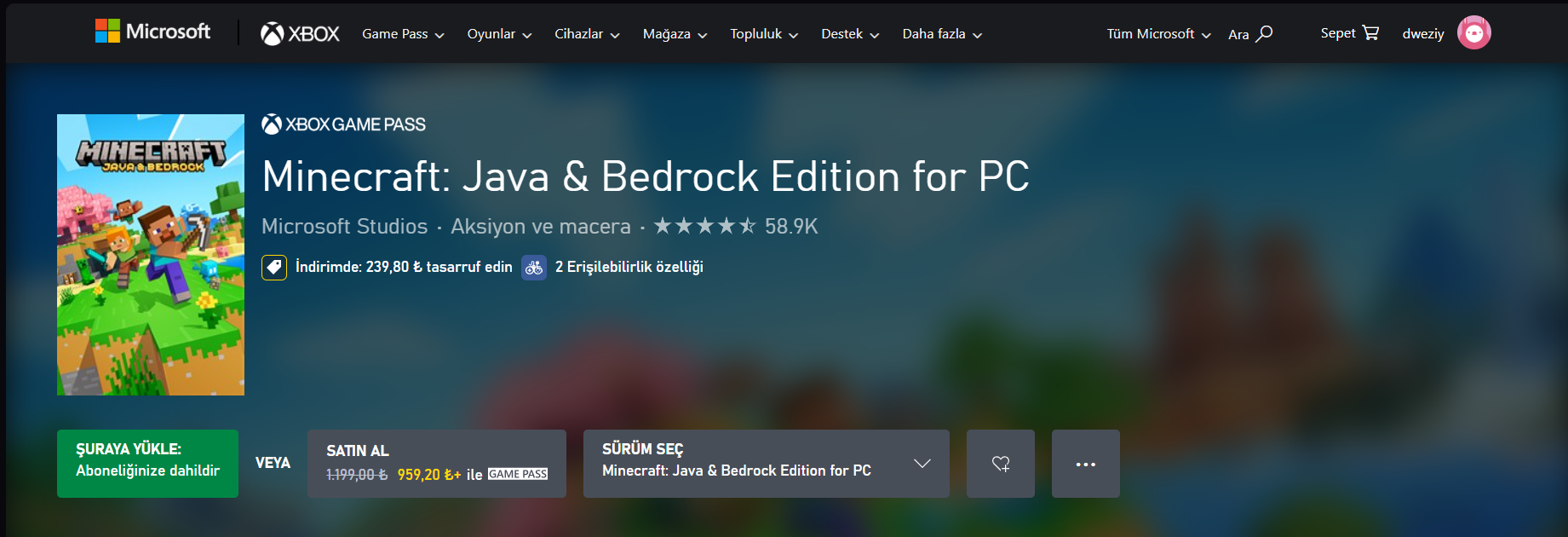Click the original price 1.199,00 ₺
1568x537 pixels.
coord(357,475)
